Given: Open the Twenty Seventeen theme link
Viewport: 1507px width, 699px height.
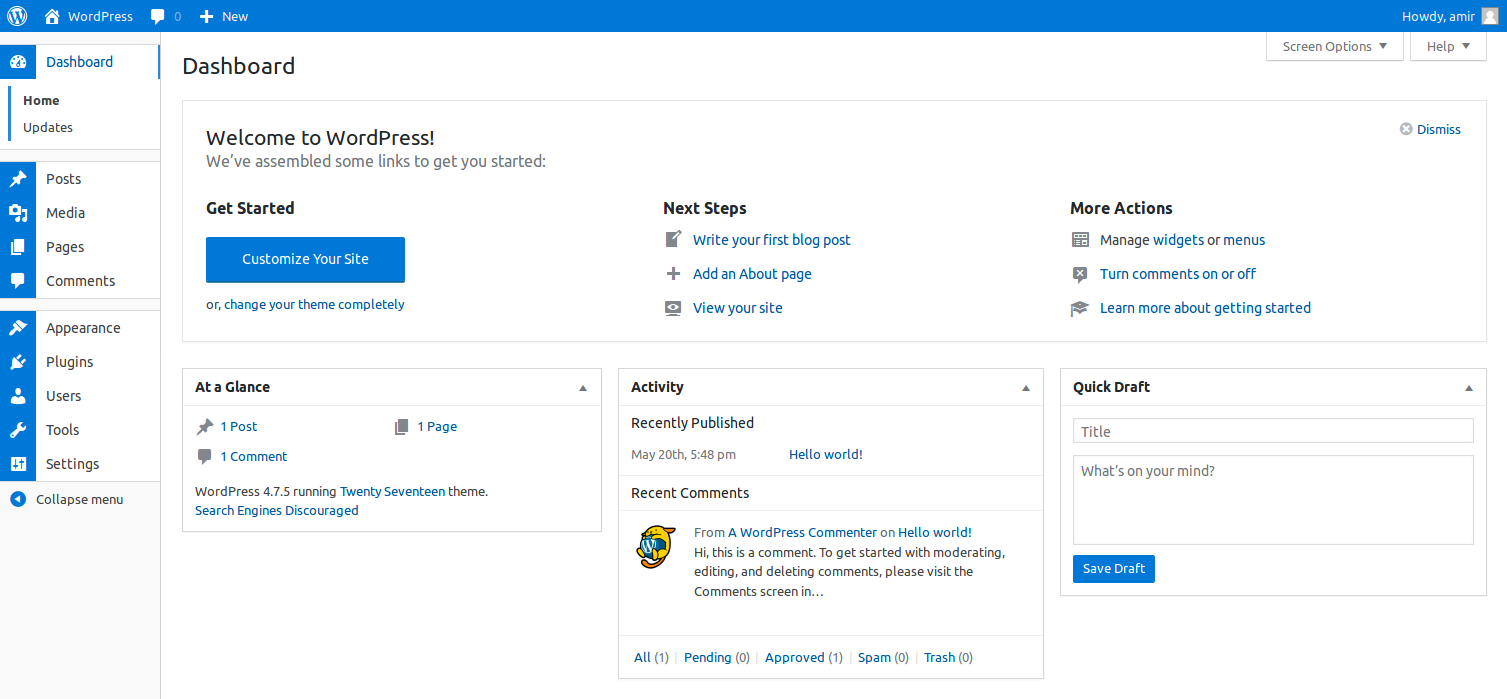Looking at the screenshot, I should pos(393,491).
